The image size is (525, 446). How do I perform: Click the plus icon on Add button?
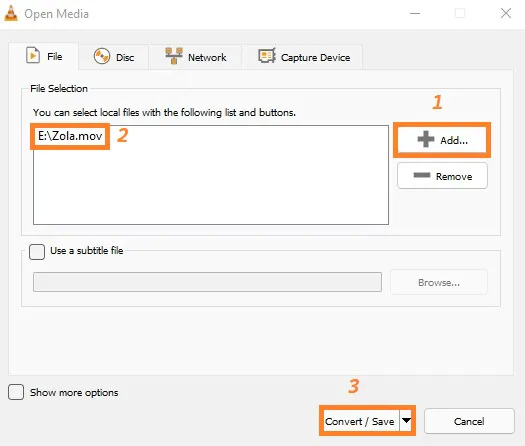[x=426, y=139]
